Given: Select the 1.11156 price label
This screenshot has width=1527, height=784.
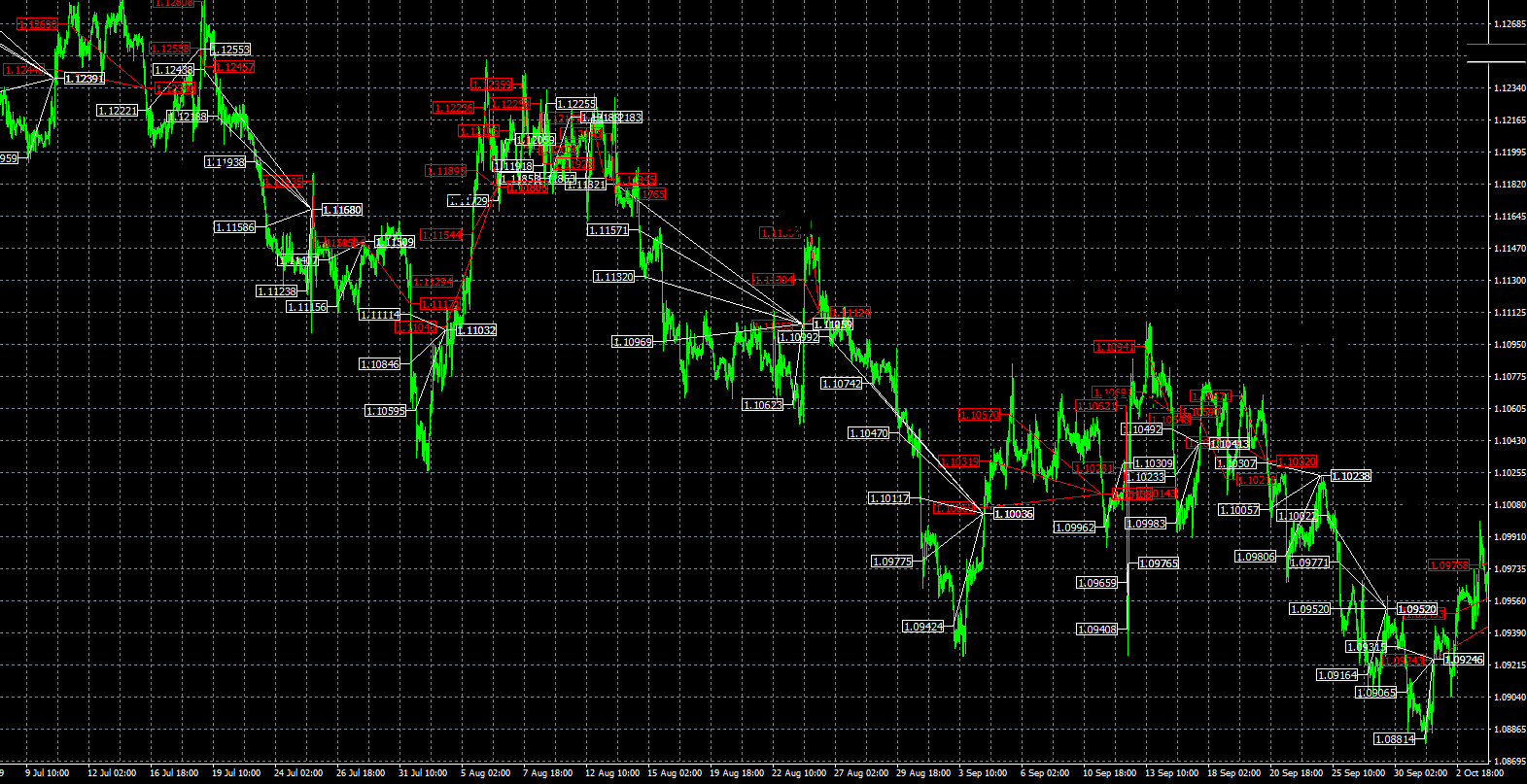Looking at the screenshot, I should click(307, 307).
